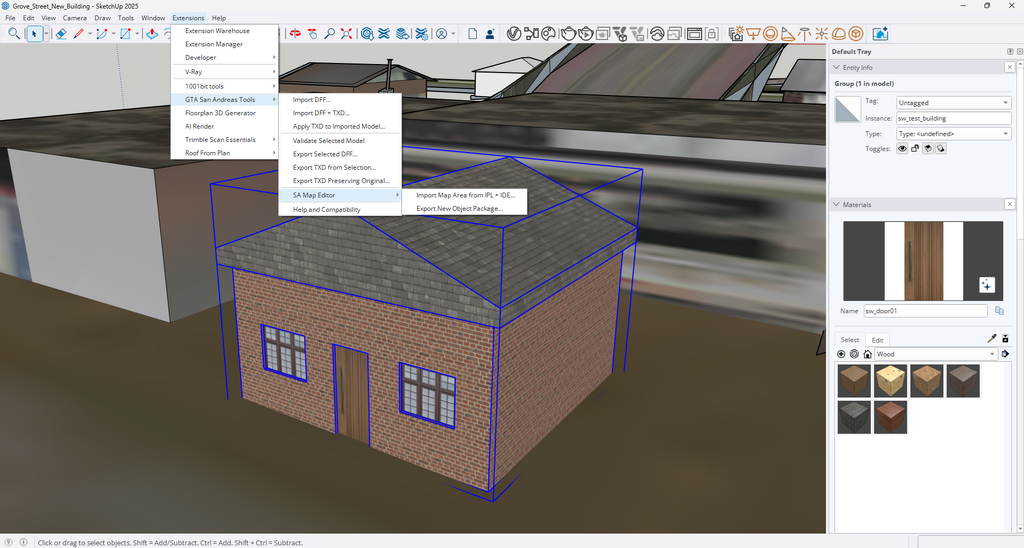The height and width of the screenshot is (548, 1024).
Task: Add a V-Ray Dome Light
Action: pyautogui.click(x=839, y=33)
